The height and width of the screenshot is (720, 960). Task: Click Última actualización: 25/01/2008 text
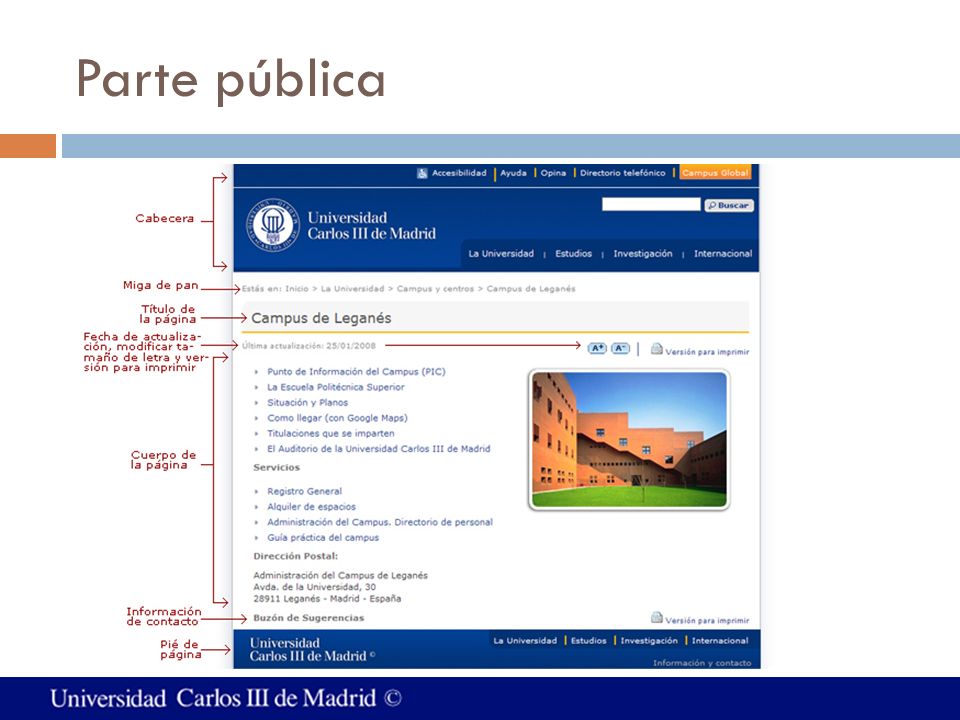coord(309,346)
